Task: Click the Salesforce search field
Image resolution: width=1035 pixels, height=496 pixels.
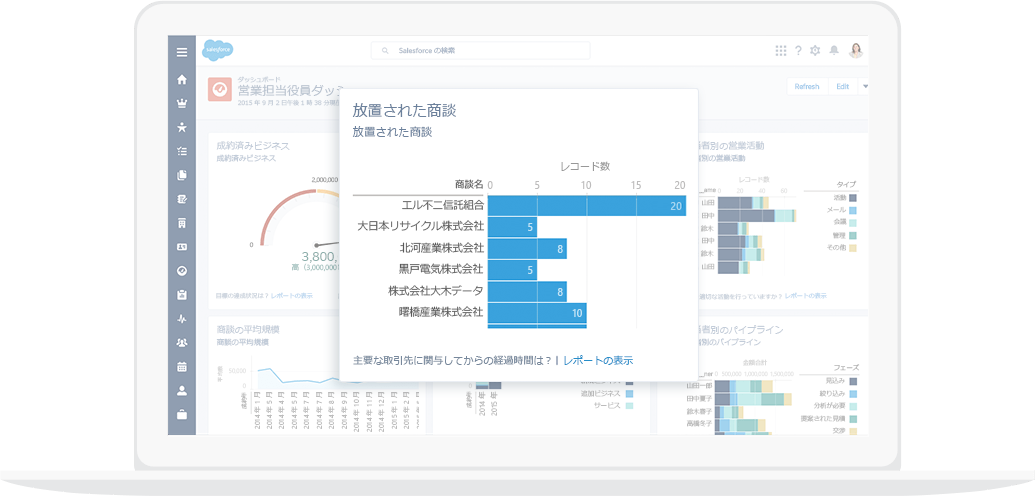Action: coord(480,51)
